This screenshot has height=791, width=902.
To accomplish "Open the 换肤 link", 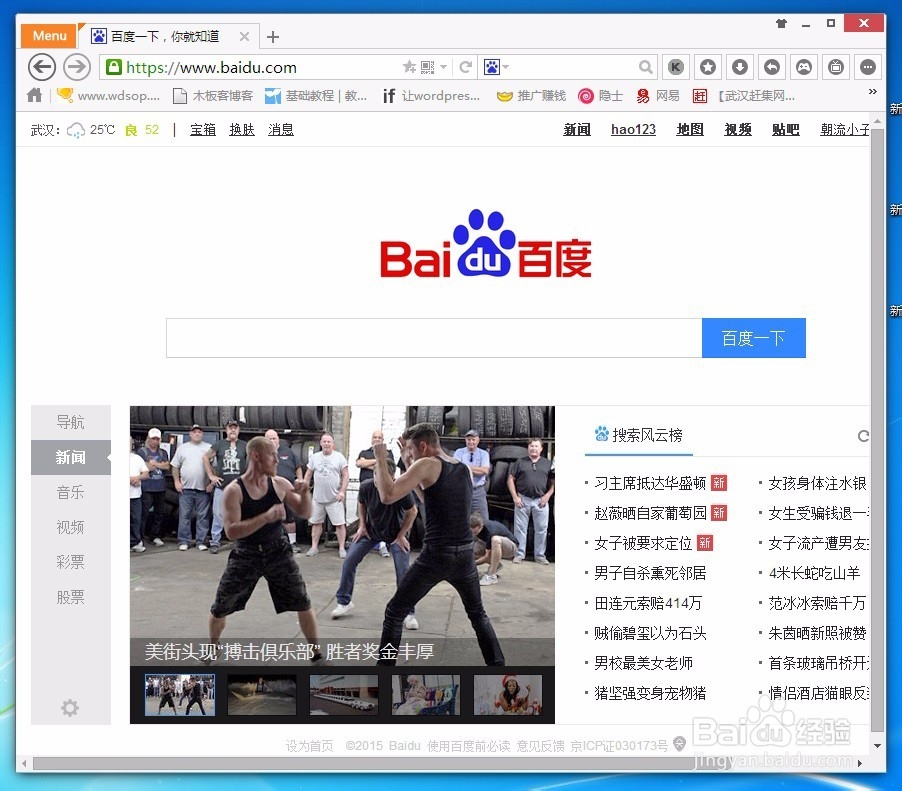I will 242,130.
